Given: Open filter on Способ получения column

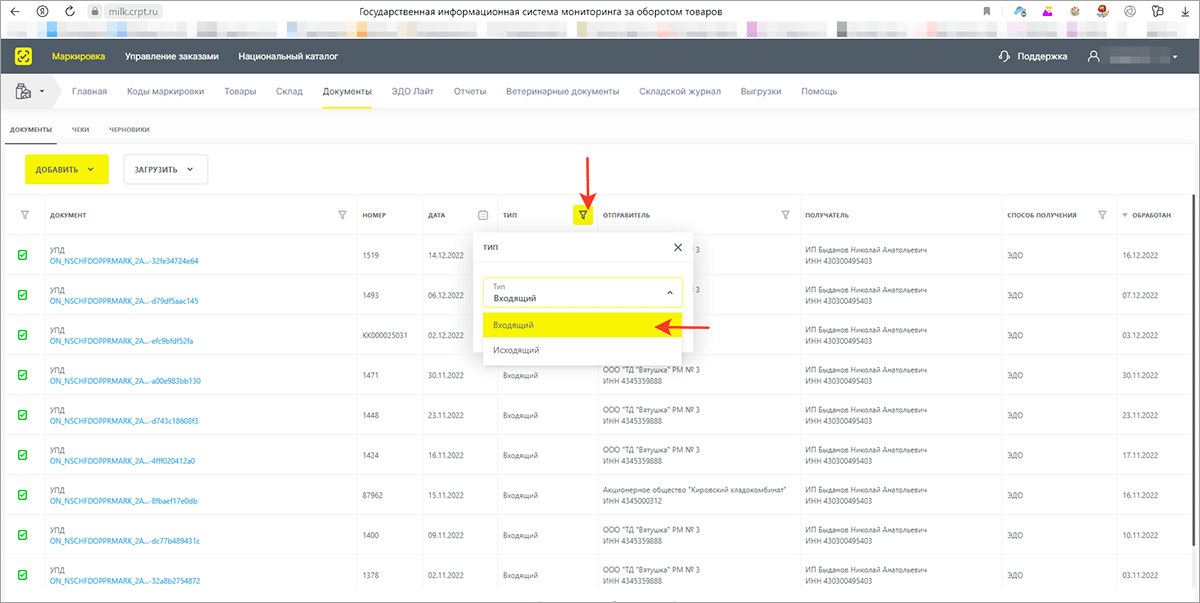Looking at the screenshot, I should [1102, 214].
